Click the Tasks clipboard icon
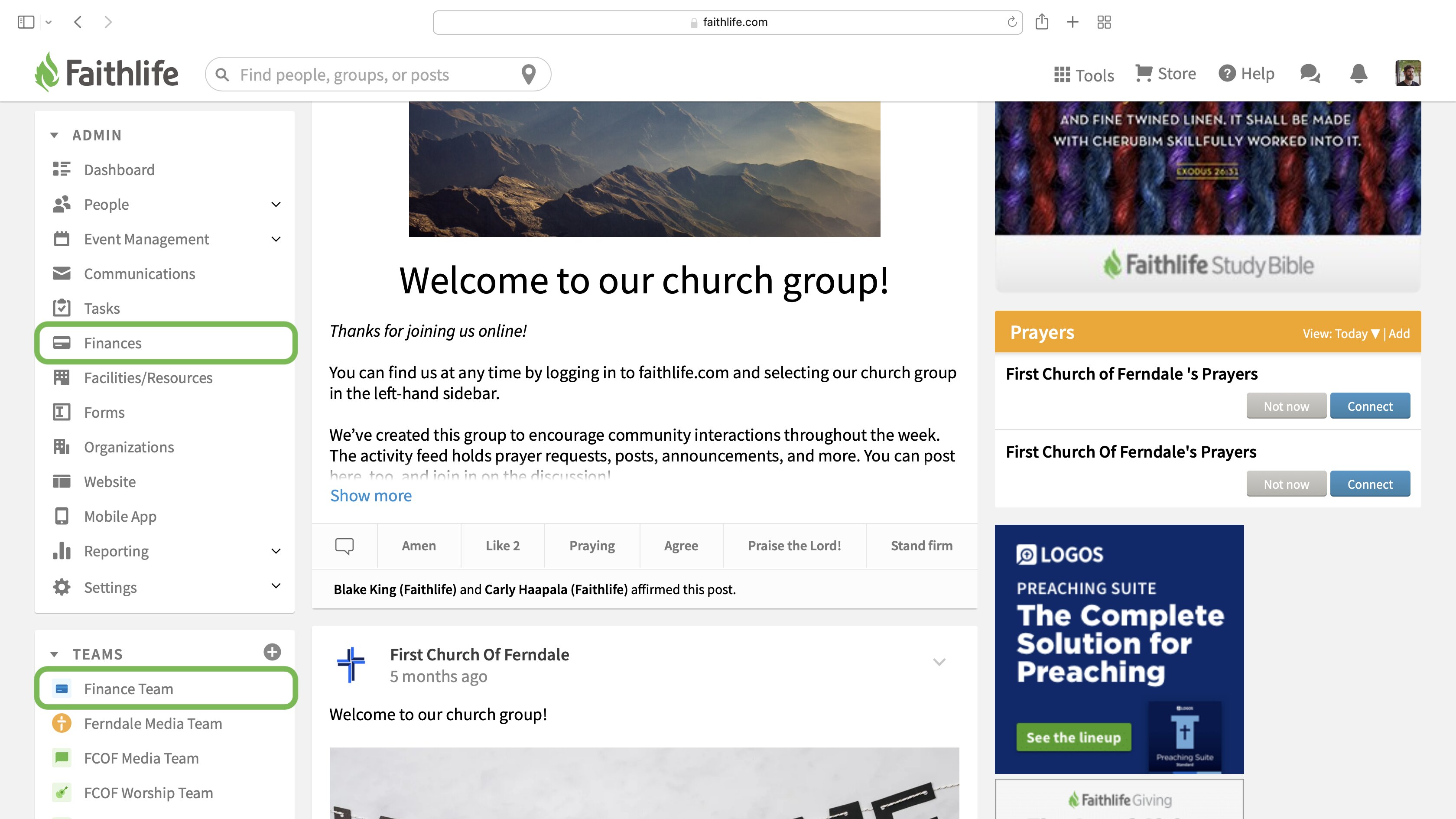Viewport: 1456px width, 819px height. click(x=62, y=308)
